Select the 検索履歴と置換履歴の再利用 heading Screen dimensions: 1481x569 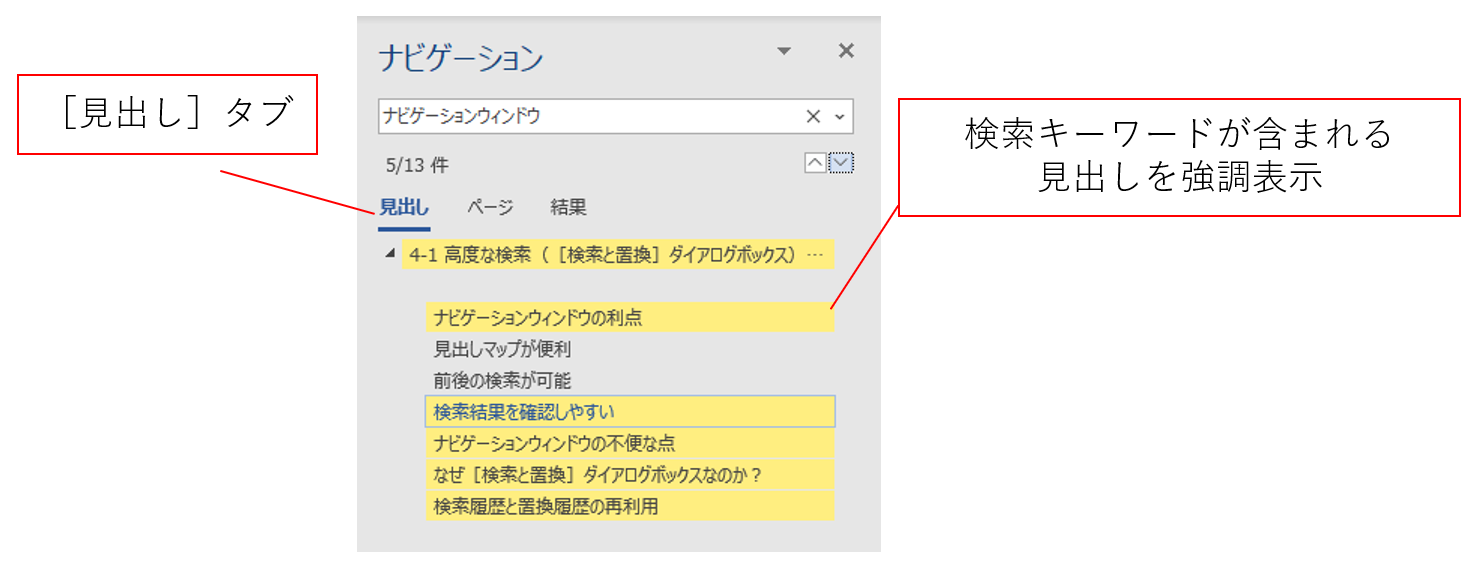click(x=546, y=506)
